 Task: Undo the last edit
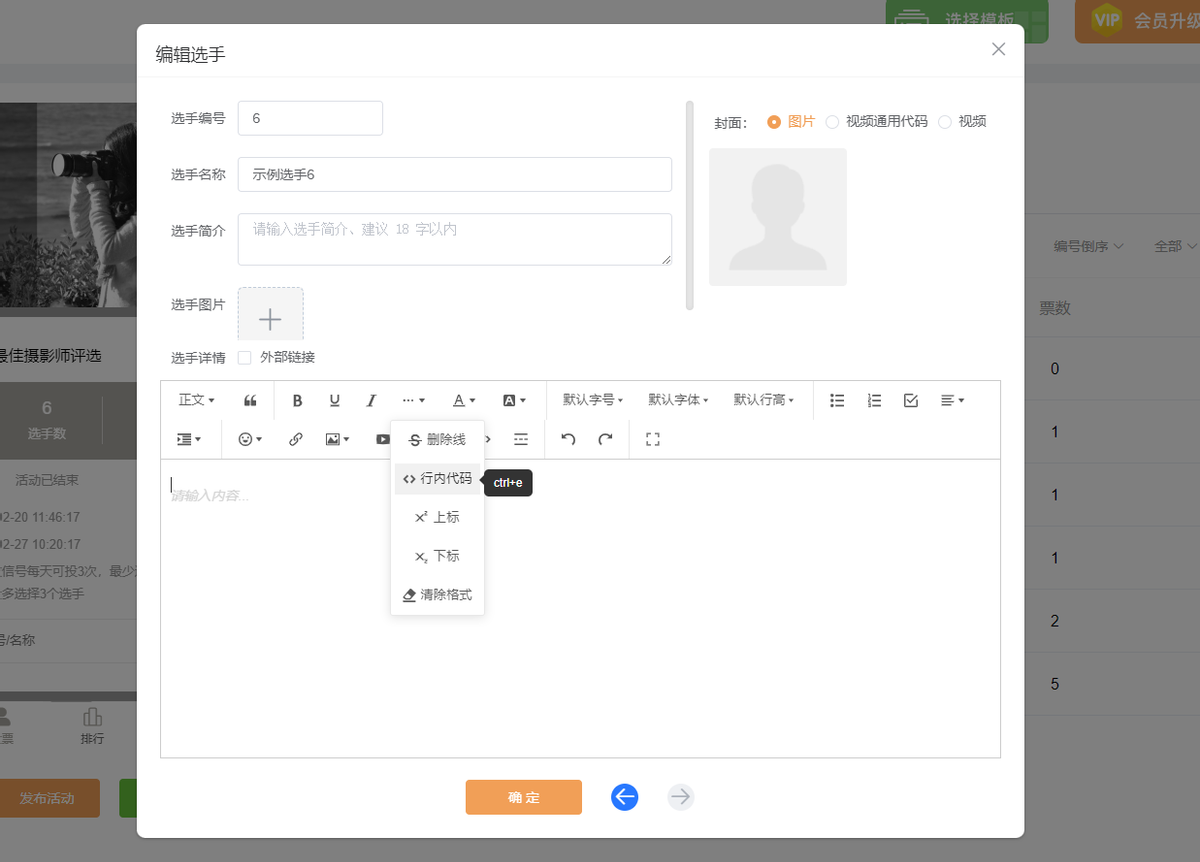click(568, 439)
